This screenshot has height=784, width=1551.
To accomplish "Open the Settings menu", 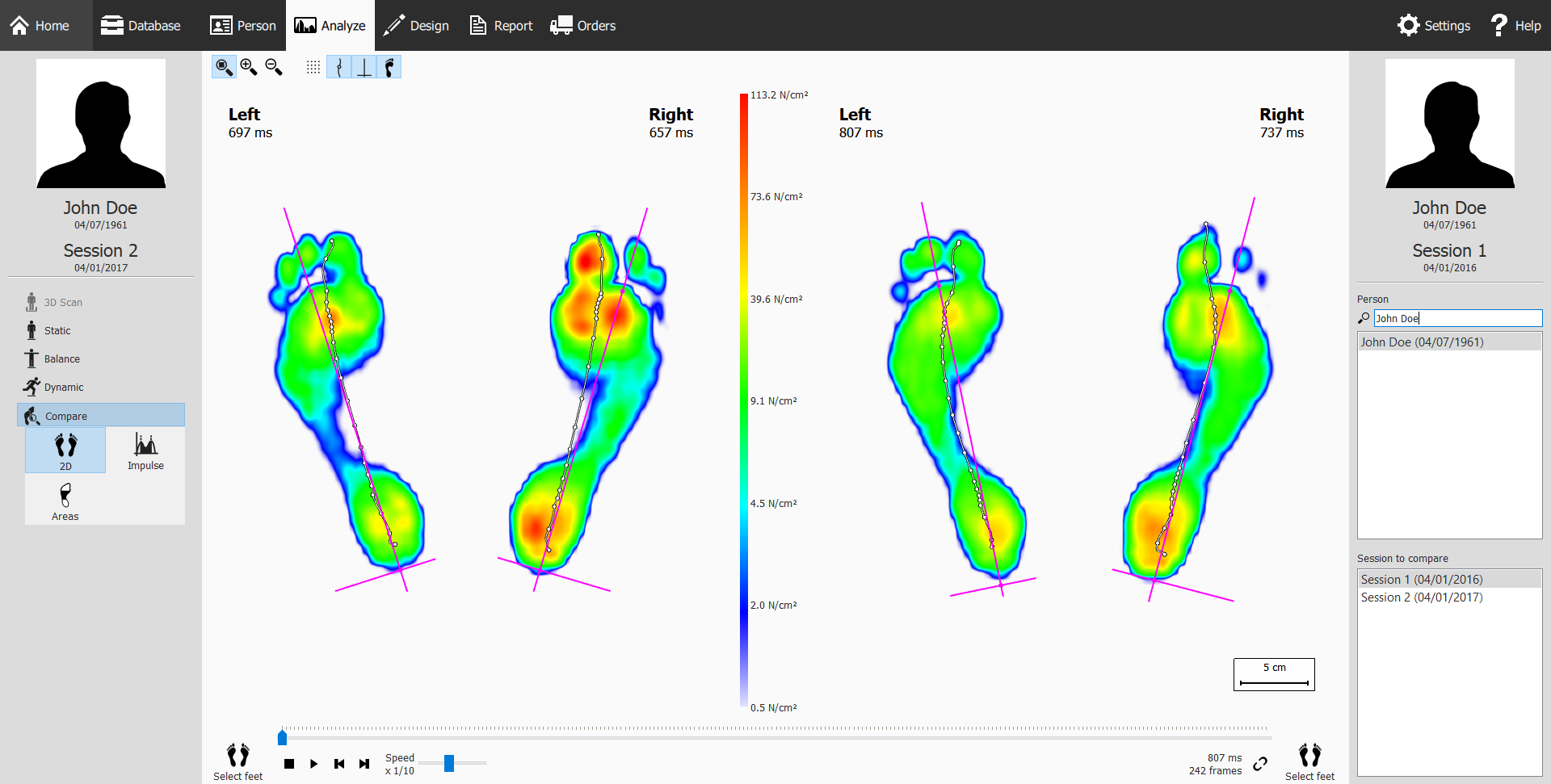I will pyautogui.click(x=1434, y=25).
